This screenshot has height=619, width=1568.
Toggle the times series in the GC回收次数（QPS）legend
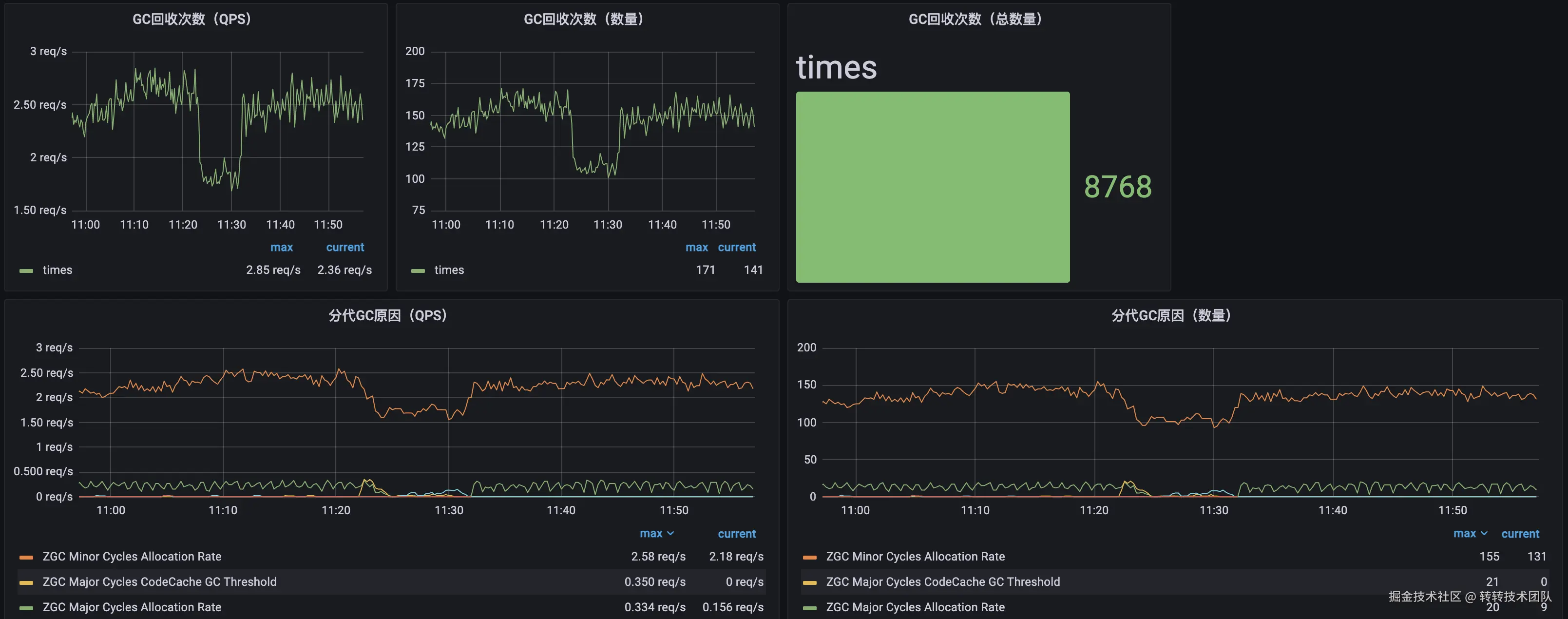click(57, 270)
